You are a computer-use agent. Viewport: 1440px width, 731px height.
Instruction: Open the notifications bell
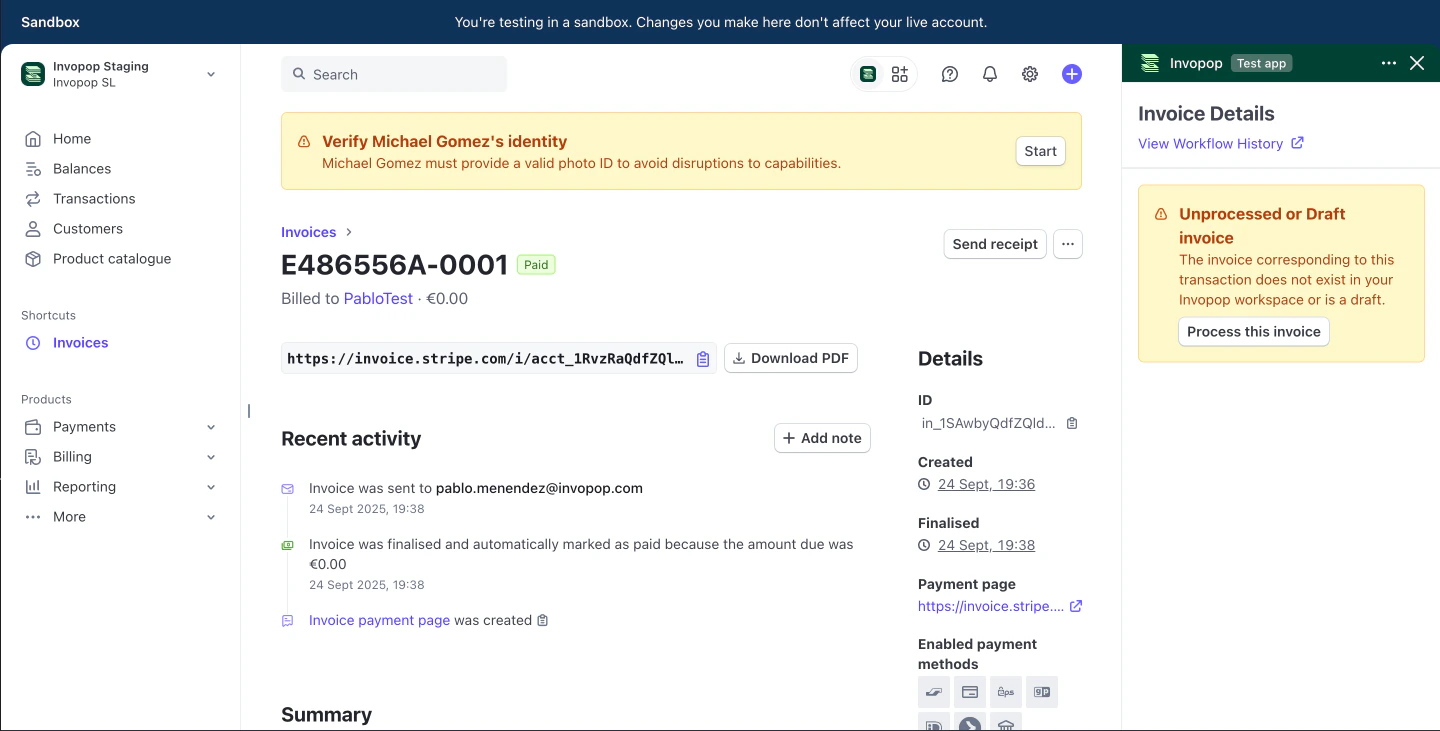click(x=989, y=74)
